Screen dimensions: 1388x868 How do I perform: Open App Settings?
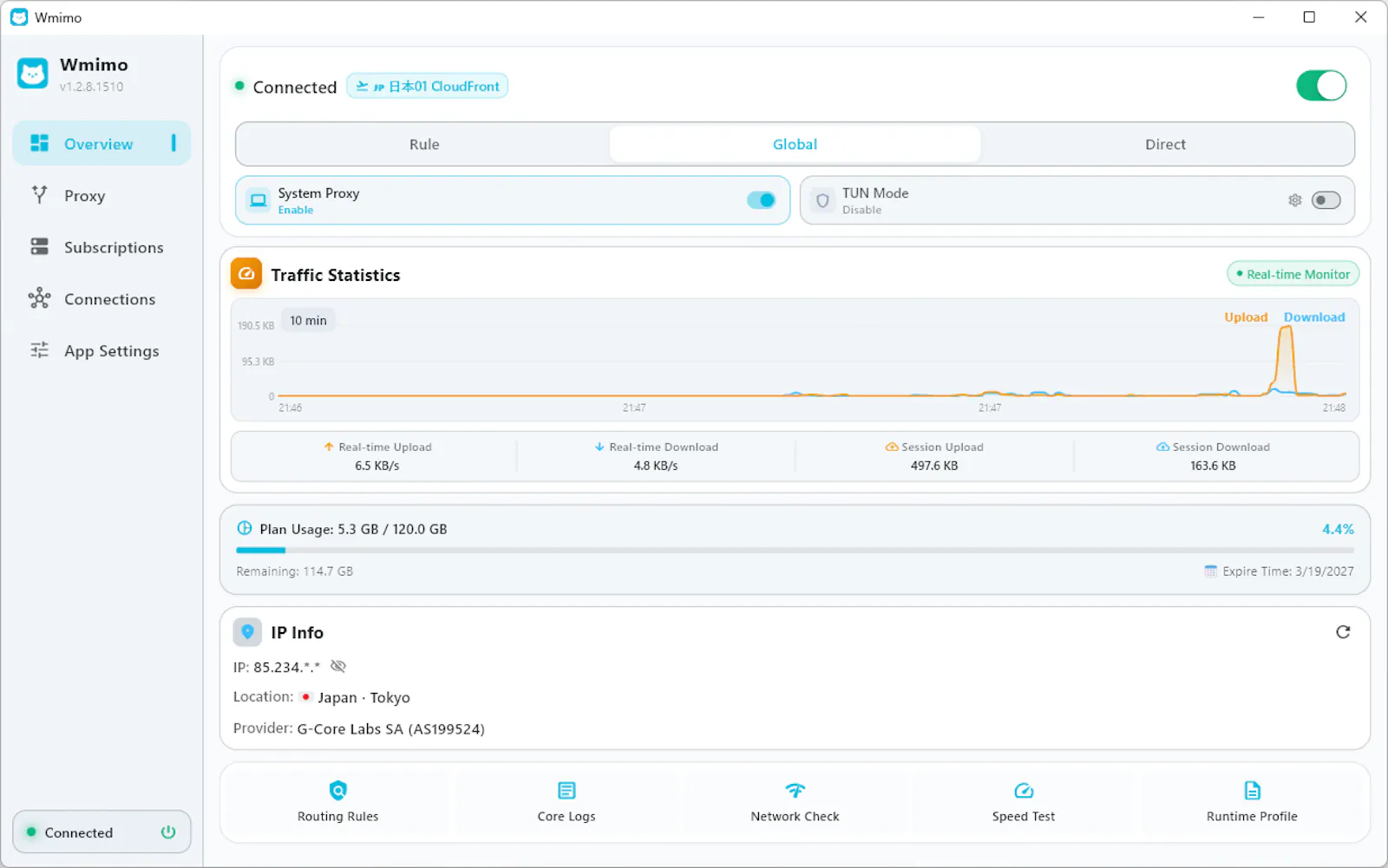101,350
